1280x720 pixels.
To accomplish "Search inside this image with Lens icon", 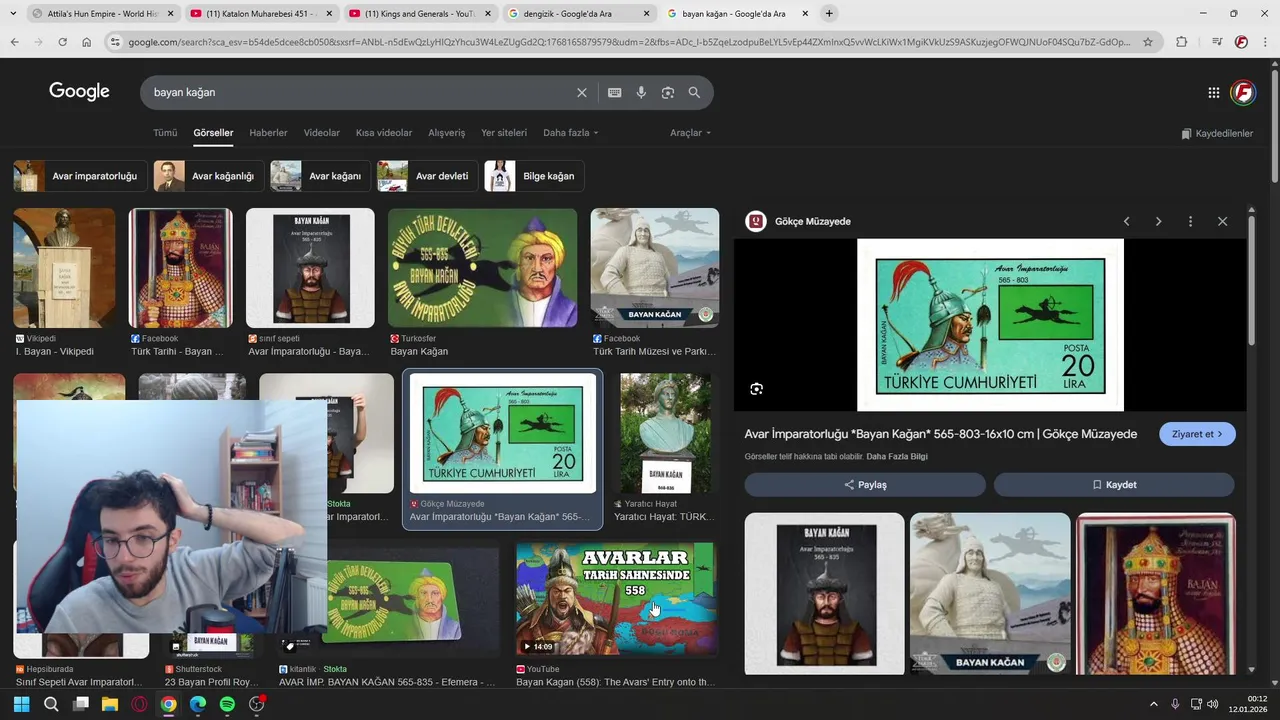I will (757, 389).
